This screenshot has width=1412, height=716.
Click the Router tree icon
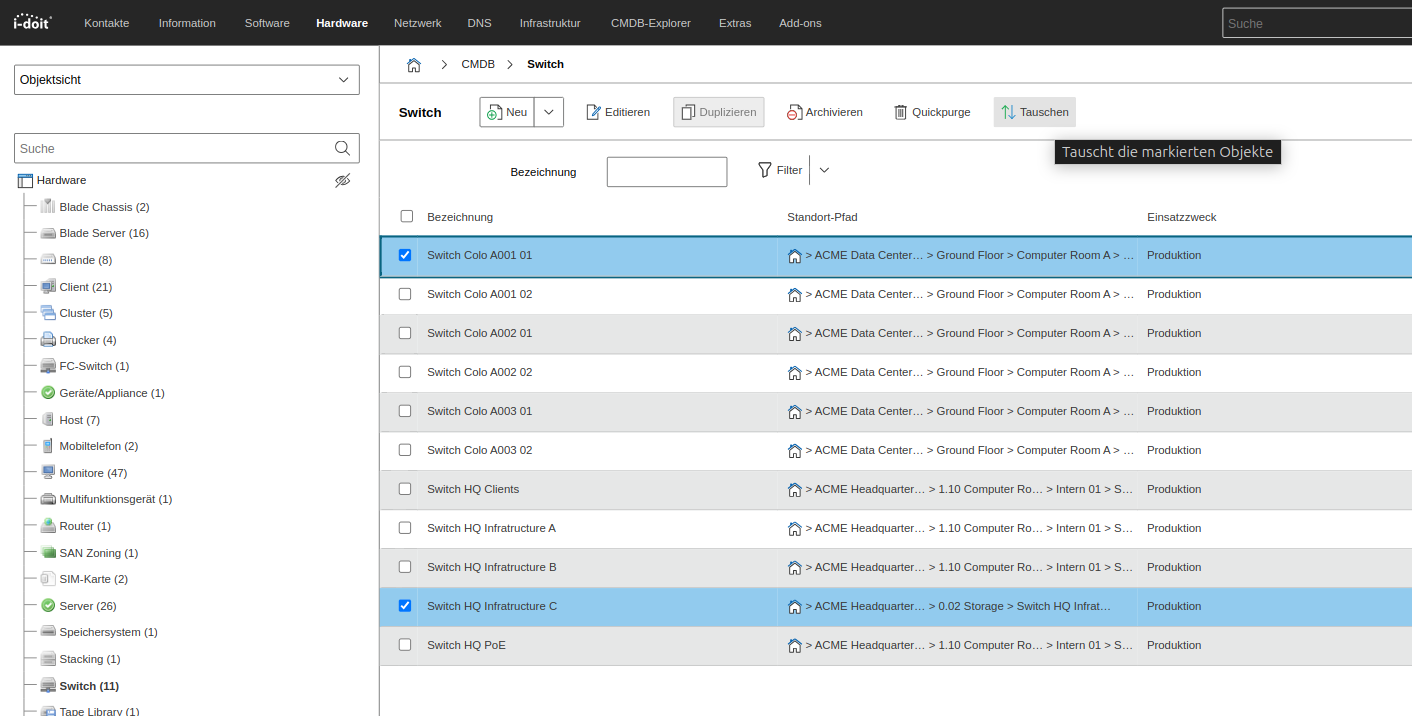point(48,526)
